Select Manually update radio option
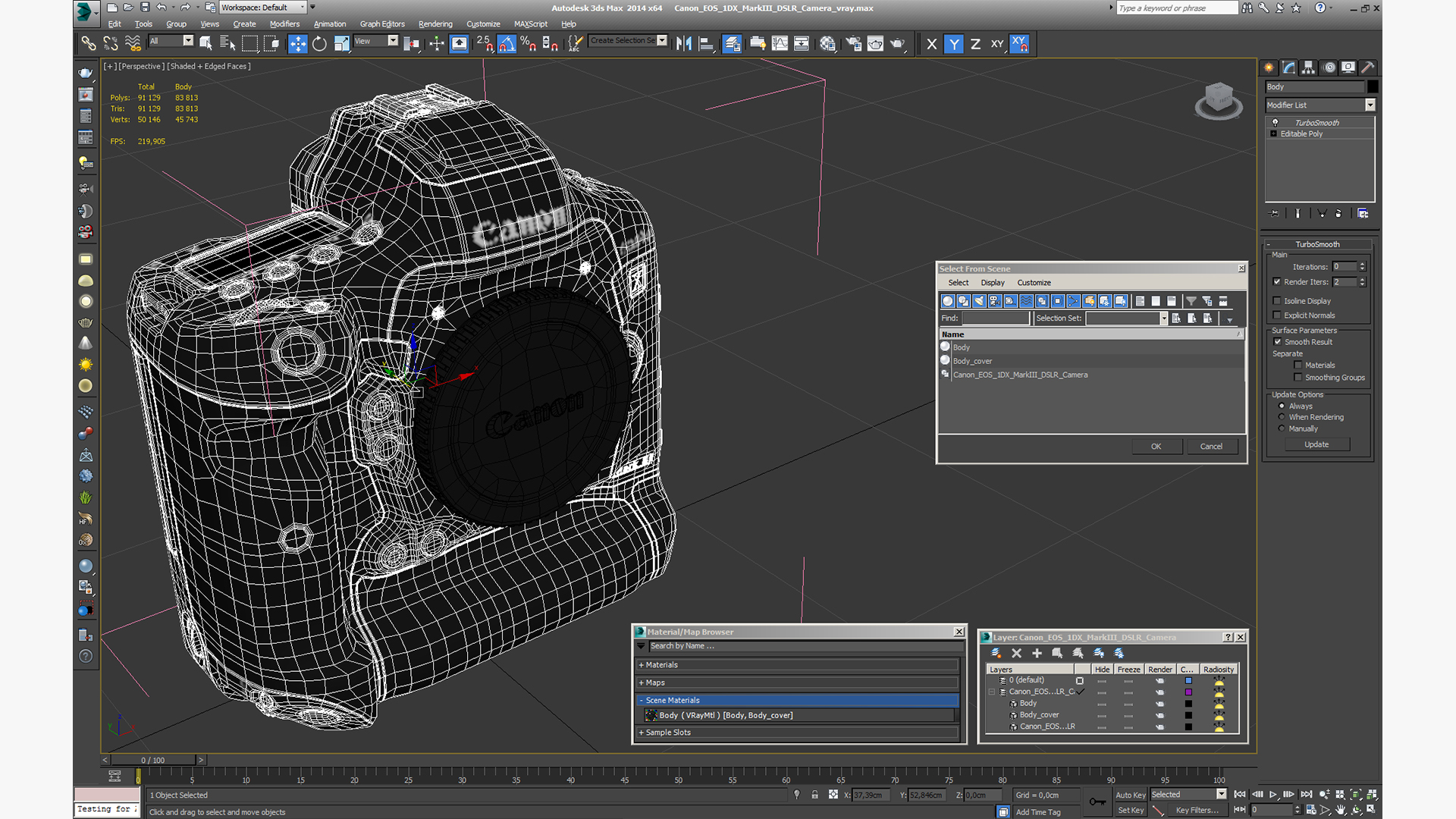 [1282, 428]
